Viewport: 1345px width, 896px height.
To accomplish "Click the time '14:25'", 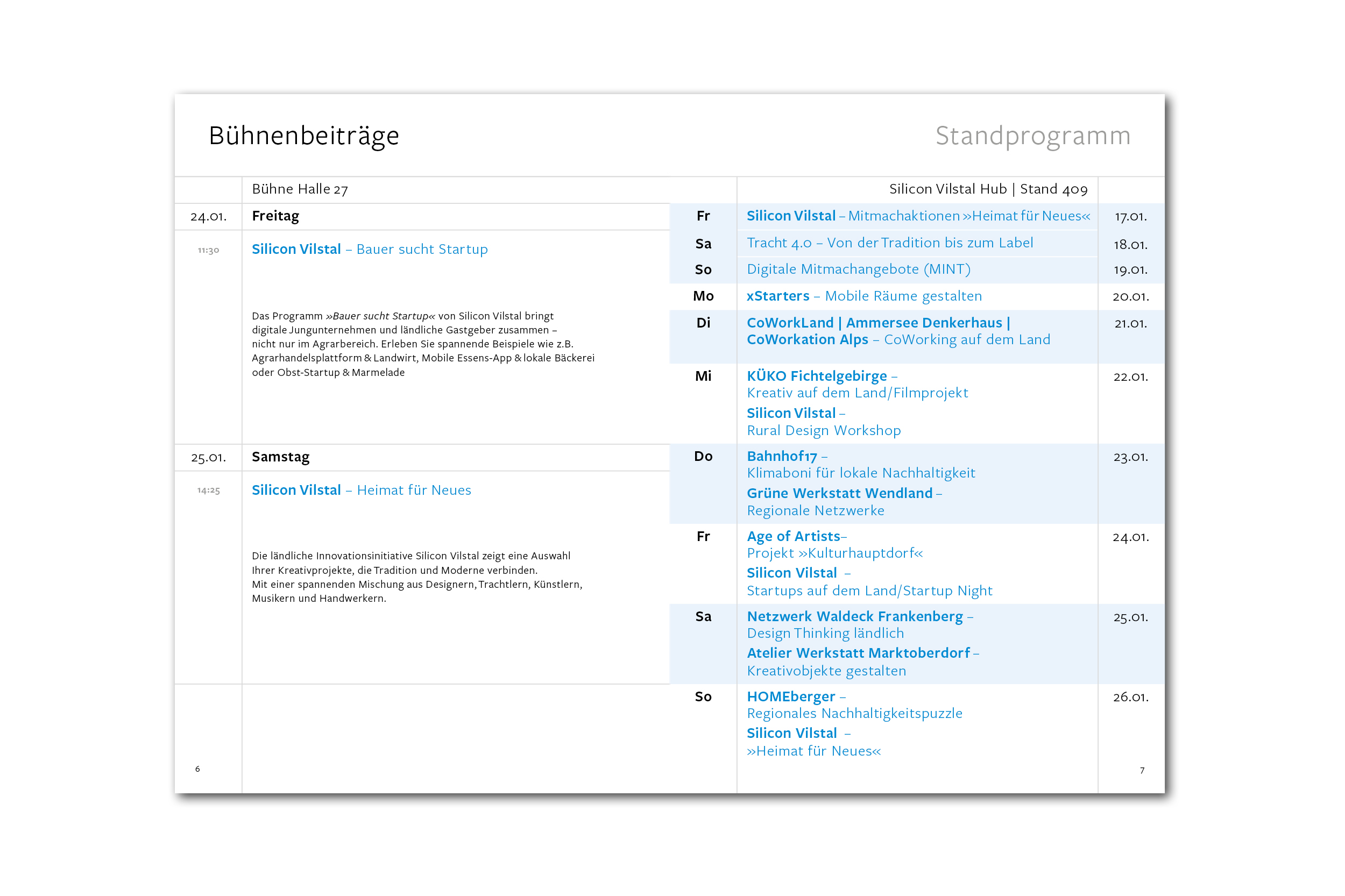I will click(x=208, y=490).
